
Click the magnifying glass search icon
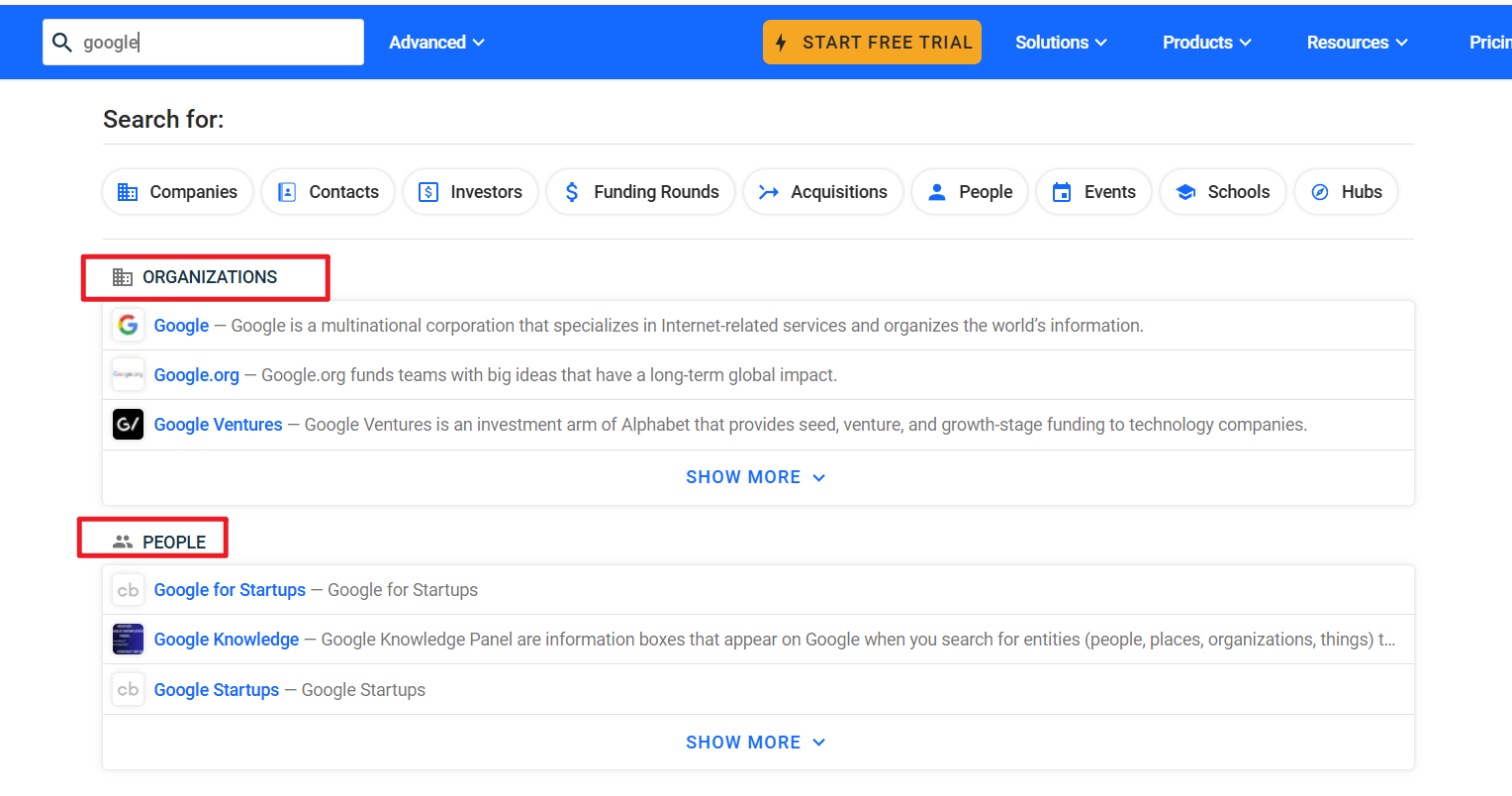pos(62,43)
